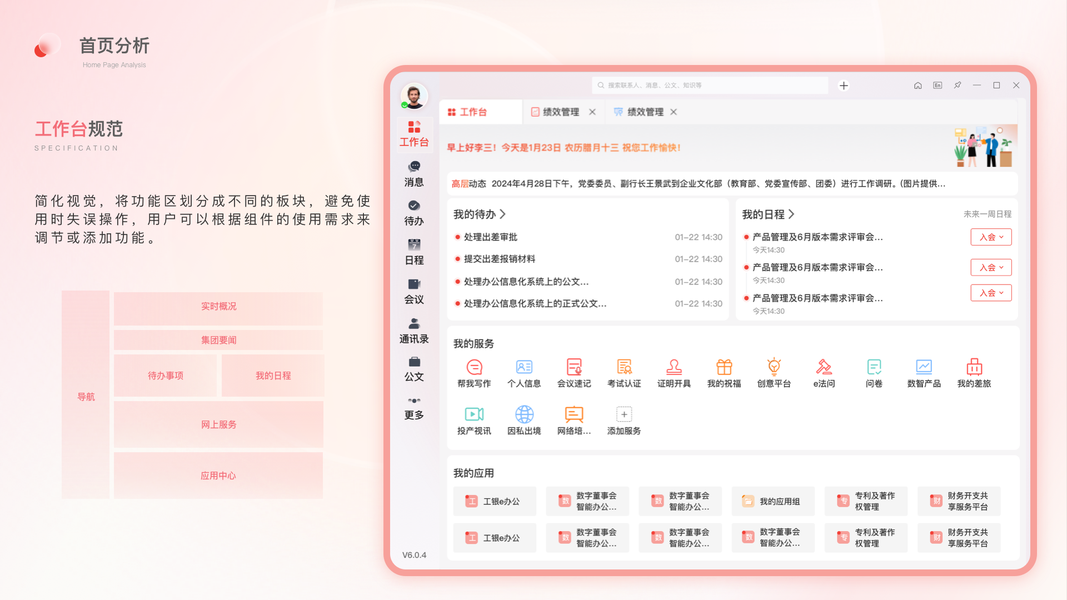1067x600 pixels.
Task: Close the second 绩效管理 tab
Action: (x=674, y=112)
